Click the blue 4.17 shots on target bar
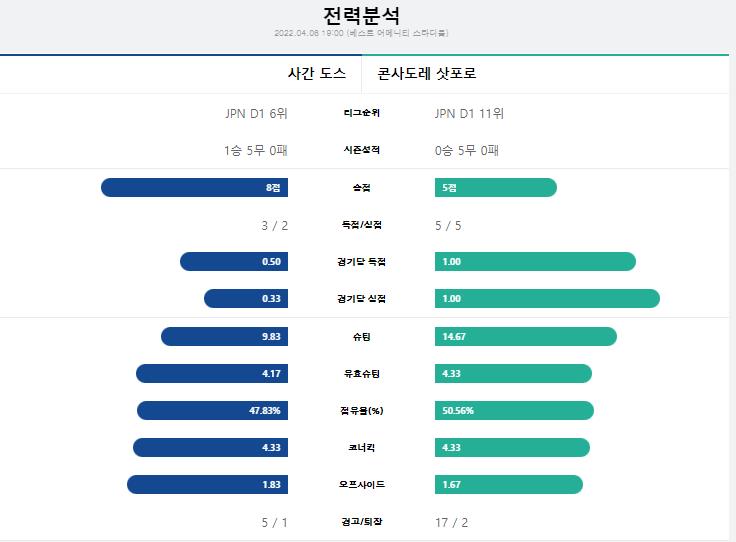The width and height of the screenshot is (736, 542). coord(212,374)
